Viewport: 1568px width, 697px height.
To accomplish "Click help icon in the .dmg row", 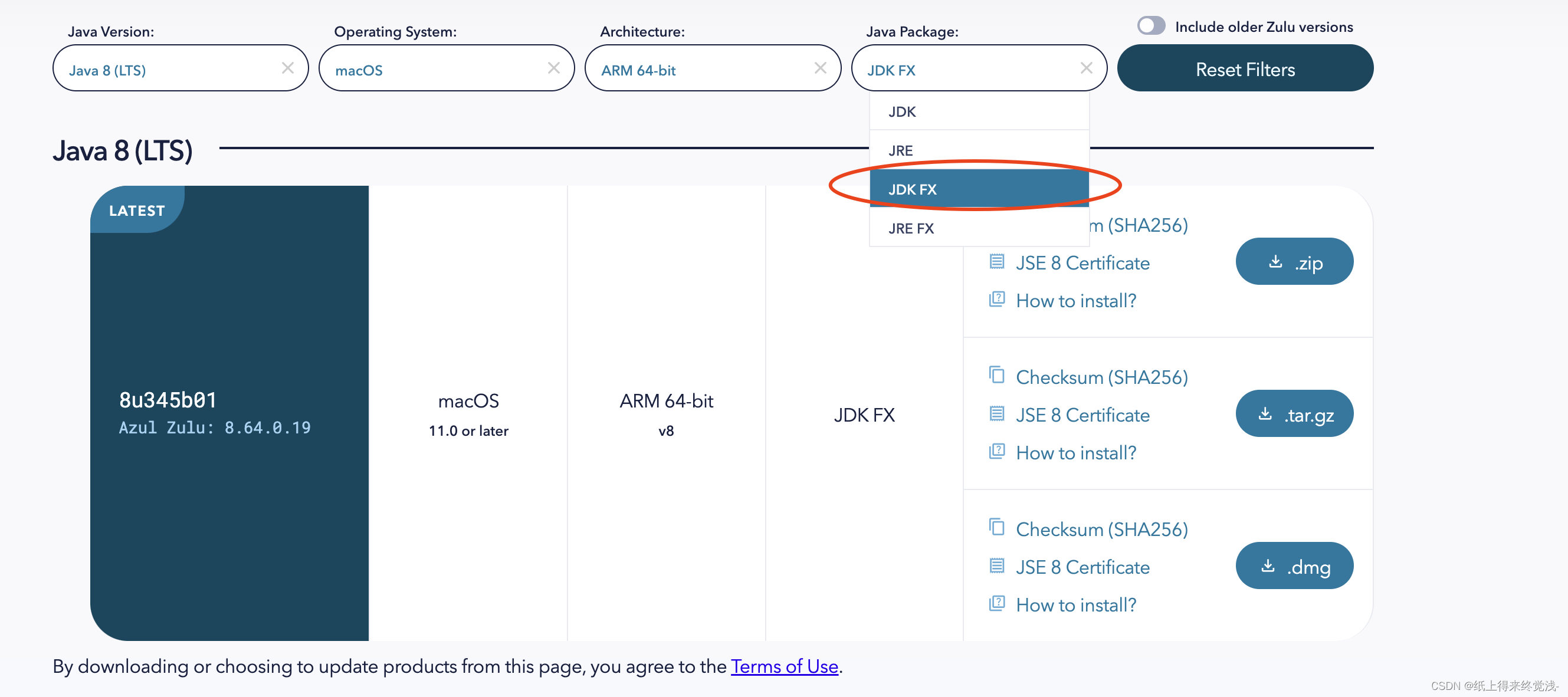I will [x=996, y=603].
